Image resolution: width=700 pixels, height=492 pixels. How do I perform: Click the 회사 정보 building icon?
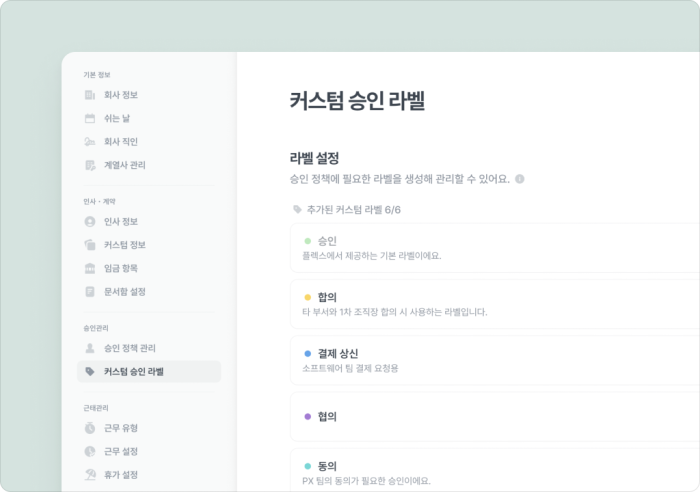click(x=90, y=95)
